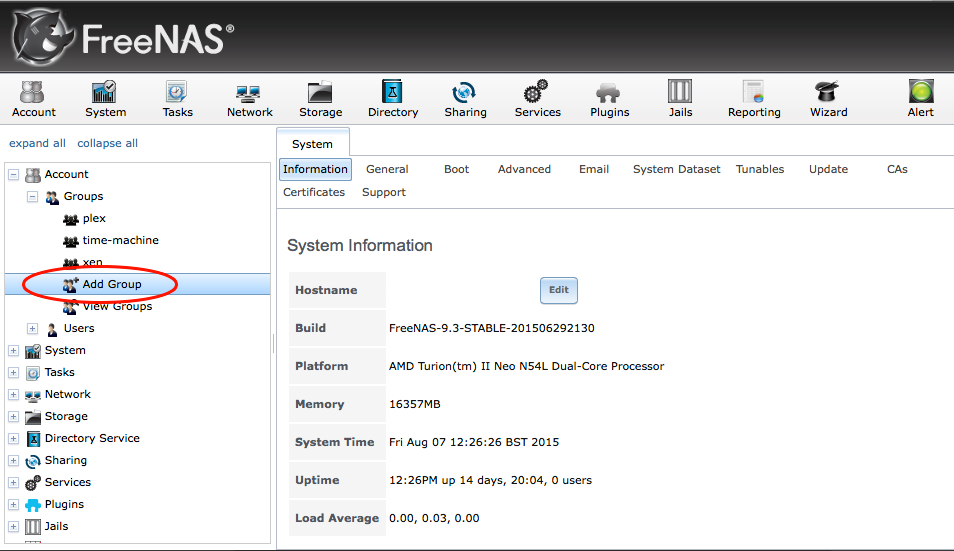Switch to the Support tab
This screenshot has height=551, width=954.
tap(383, 192)
